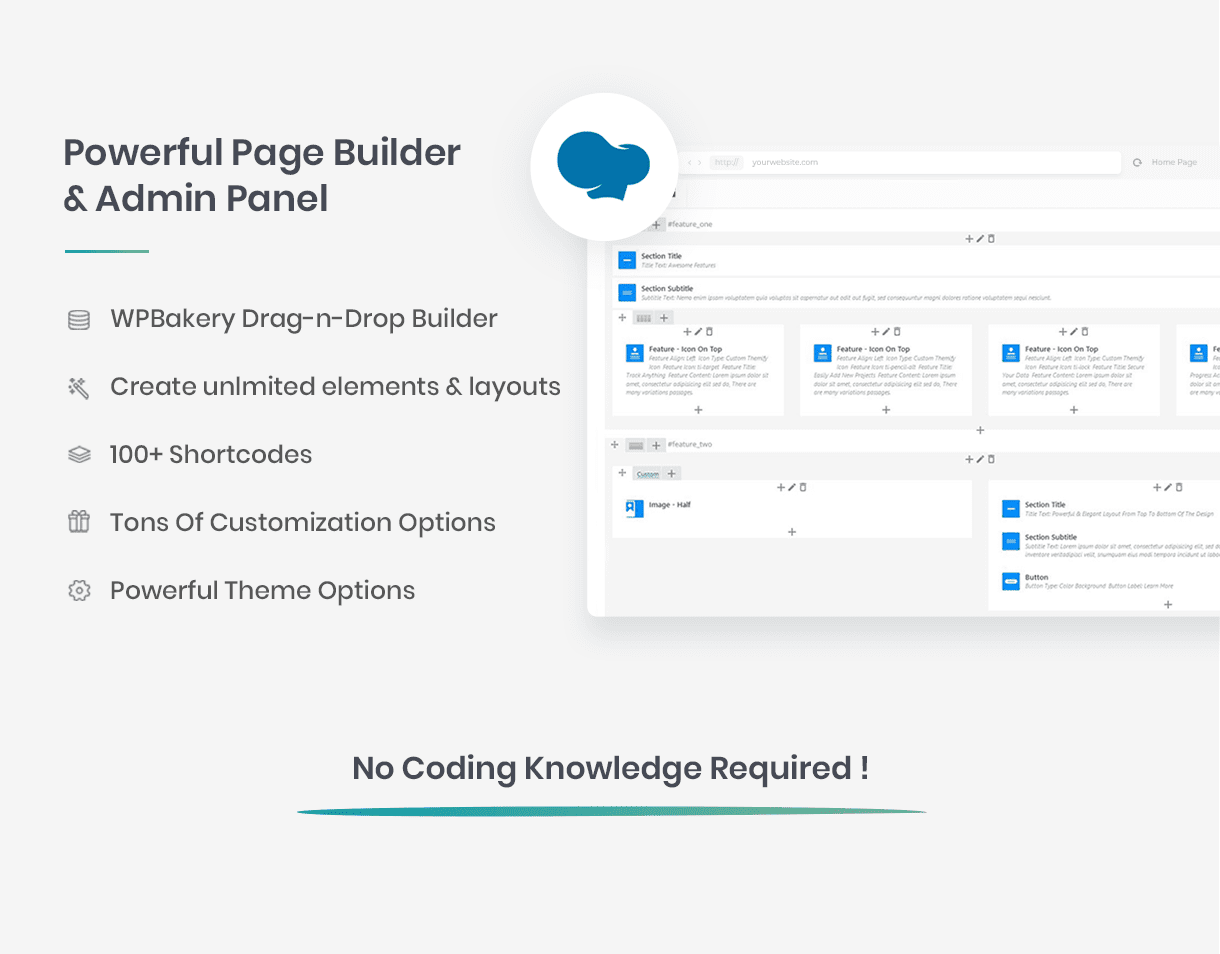Add row with plus beside #feature_one
This screenshot has width=1220, height=954.
click(x=656, y=225)
